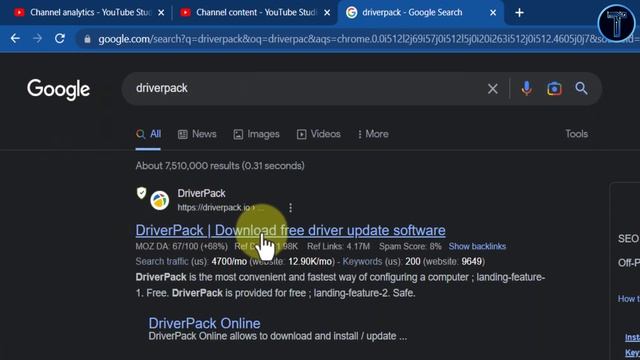
Task: Start voice search with the microphone icon
Action: 527,89
